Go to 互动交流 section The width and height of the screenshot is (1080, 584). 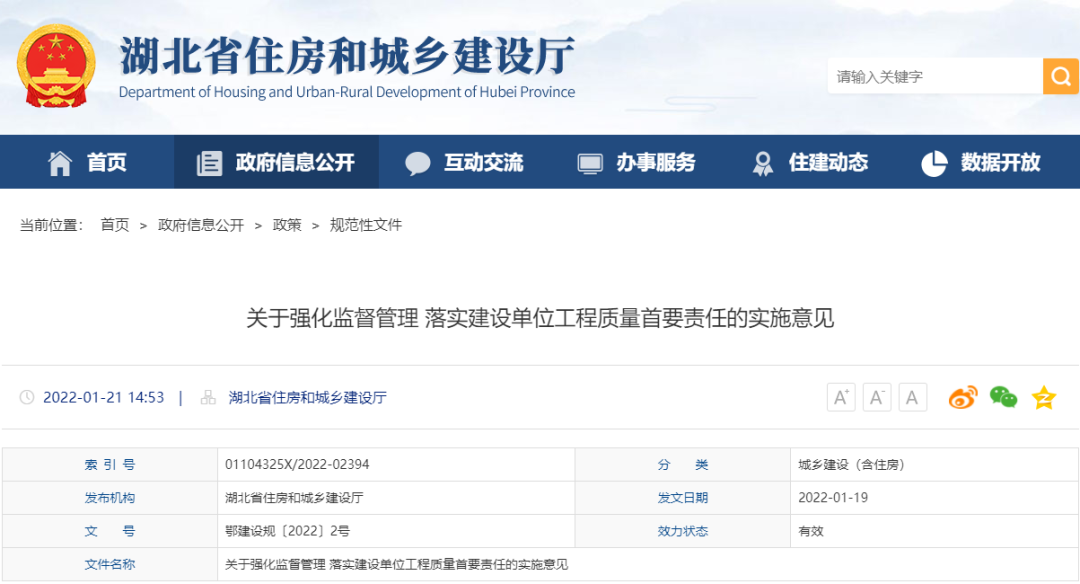pyautogui.click(x=465, y=162)
